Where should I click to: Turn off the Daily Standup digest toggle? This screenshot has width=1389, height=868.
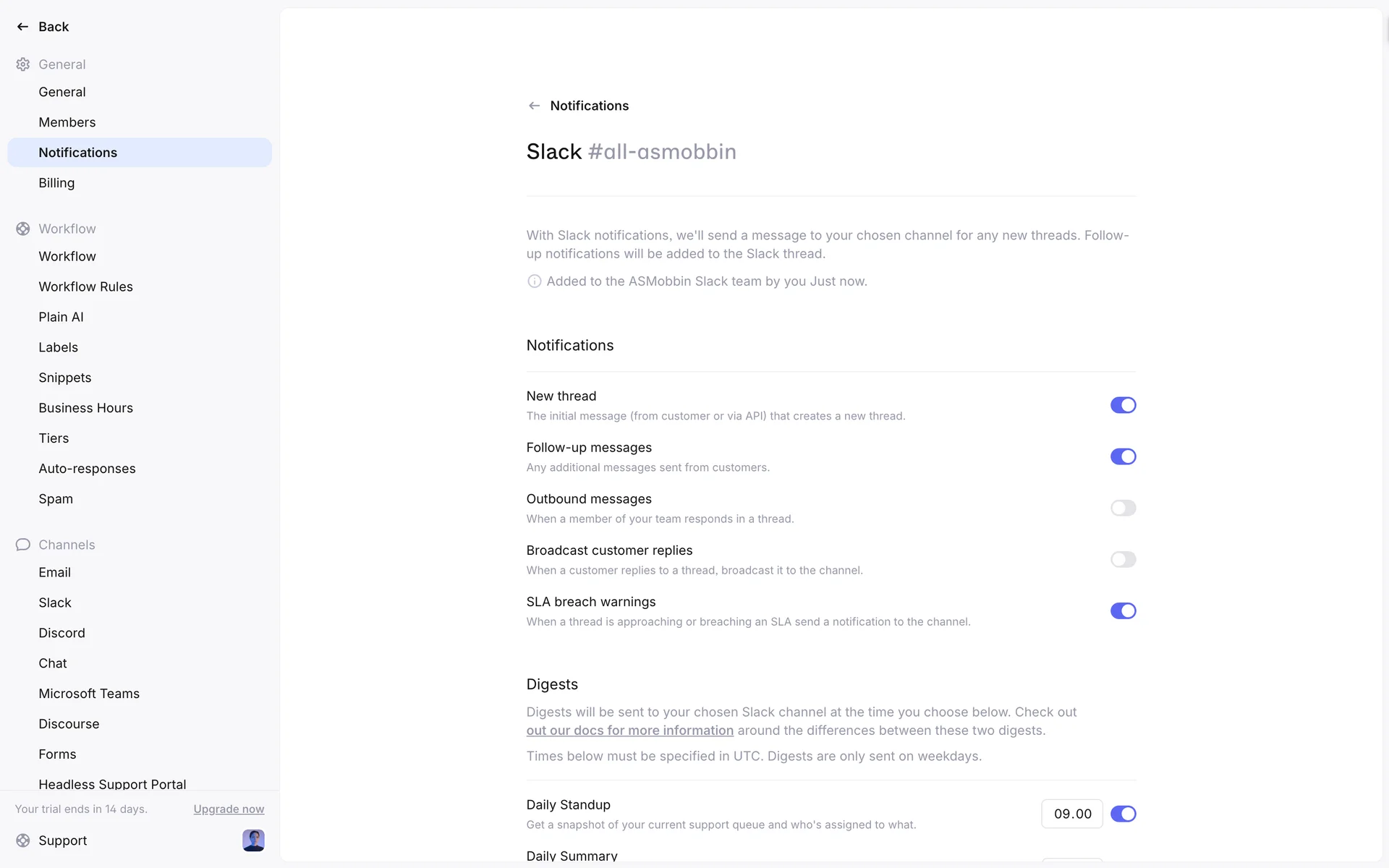click(1123, 814)
